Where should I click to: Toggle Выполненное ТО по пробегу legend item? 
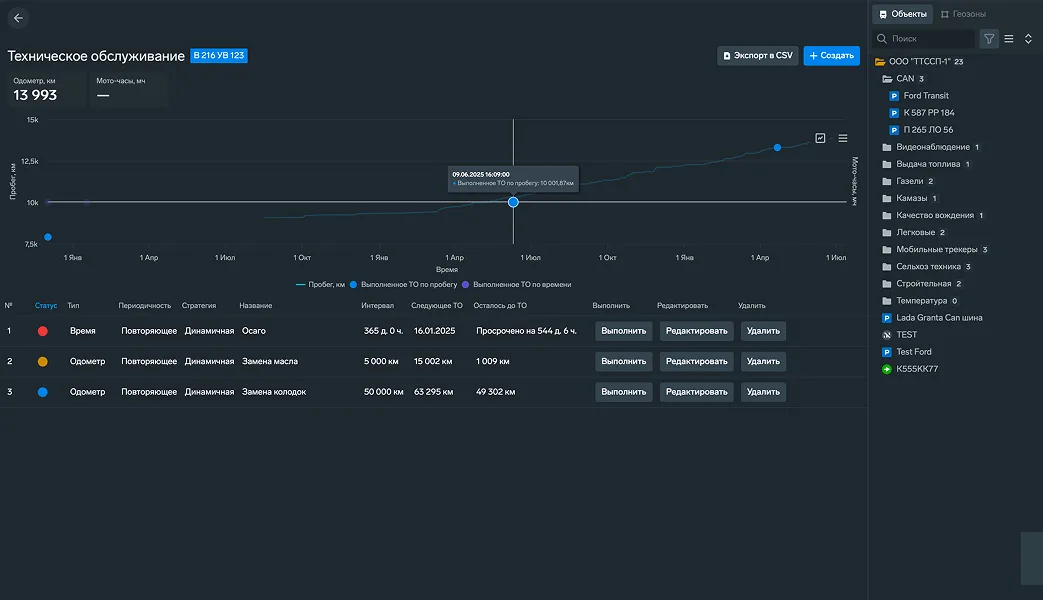pos(404,285)
